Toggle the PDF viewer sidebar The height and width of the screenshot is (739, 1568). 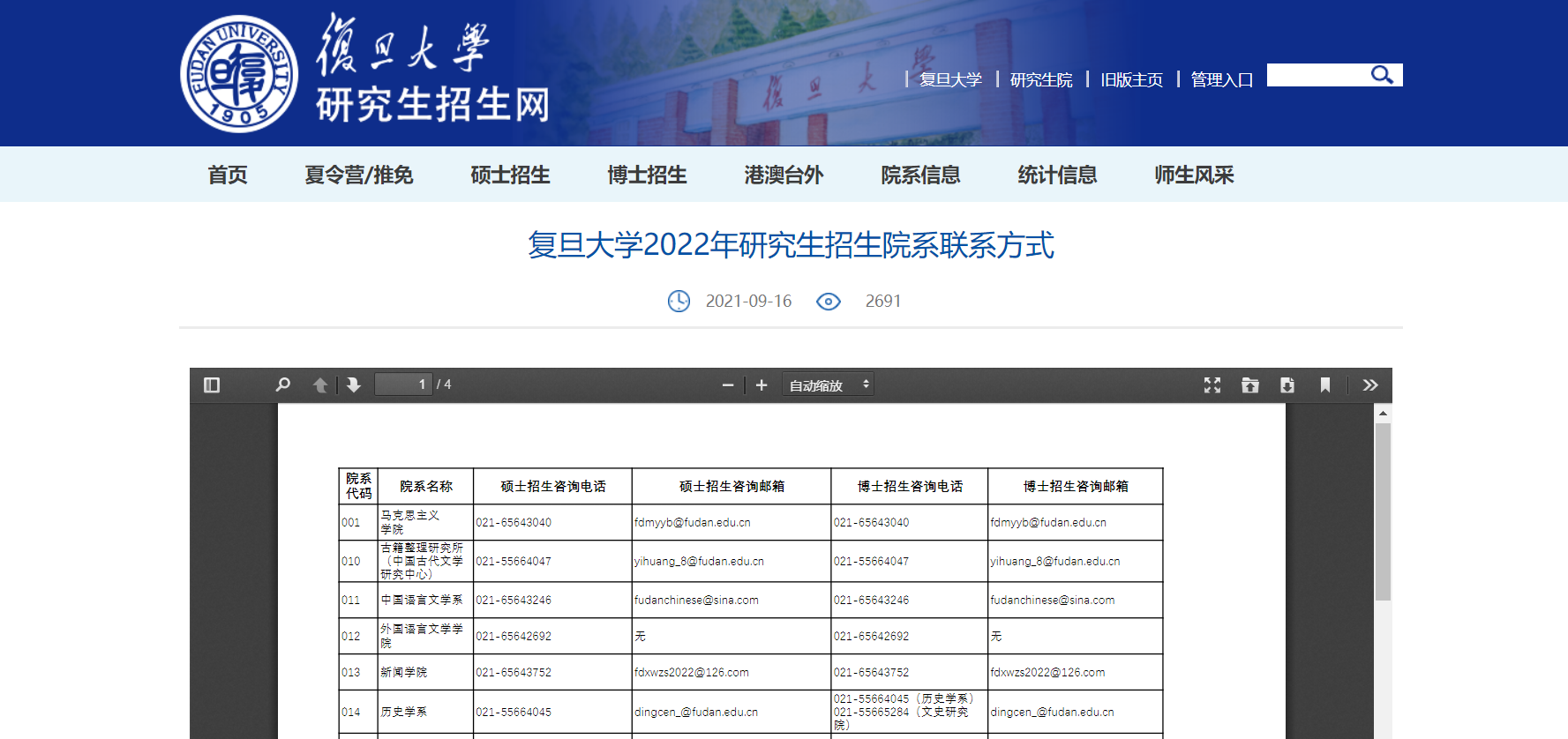click(212, 385)
